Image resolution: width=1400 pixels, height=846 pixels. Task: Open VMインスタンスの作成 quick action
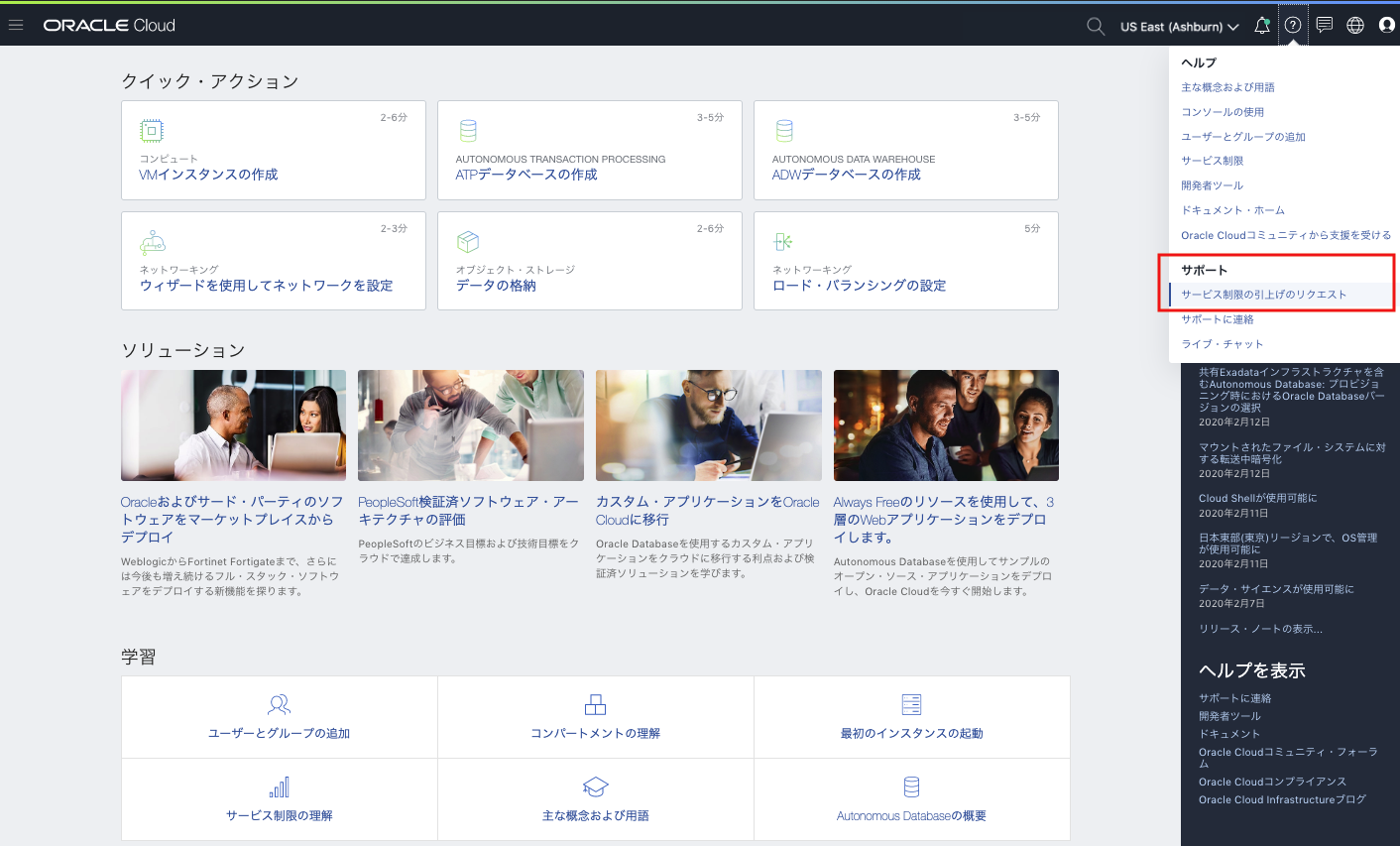pos(208,175)
